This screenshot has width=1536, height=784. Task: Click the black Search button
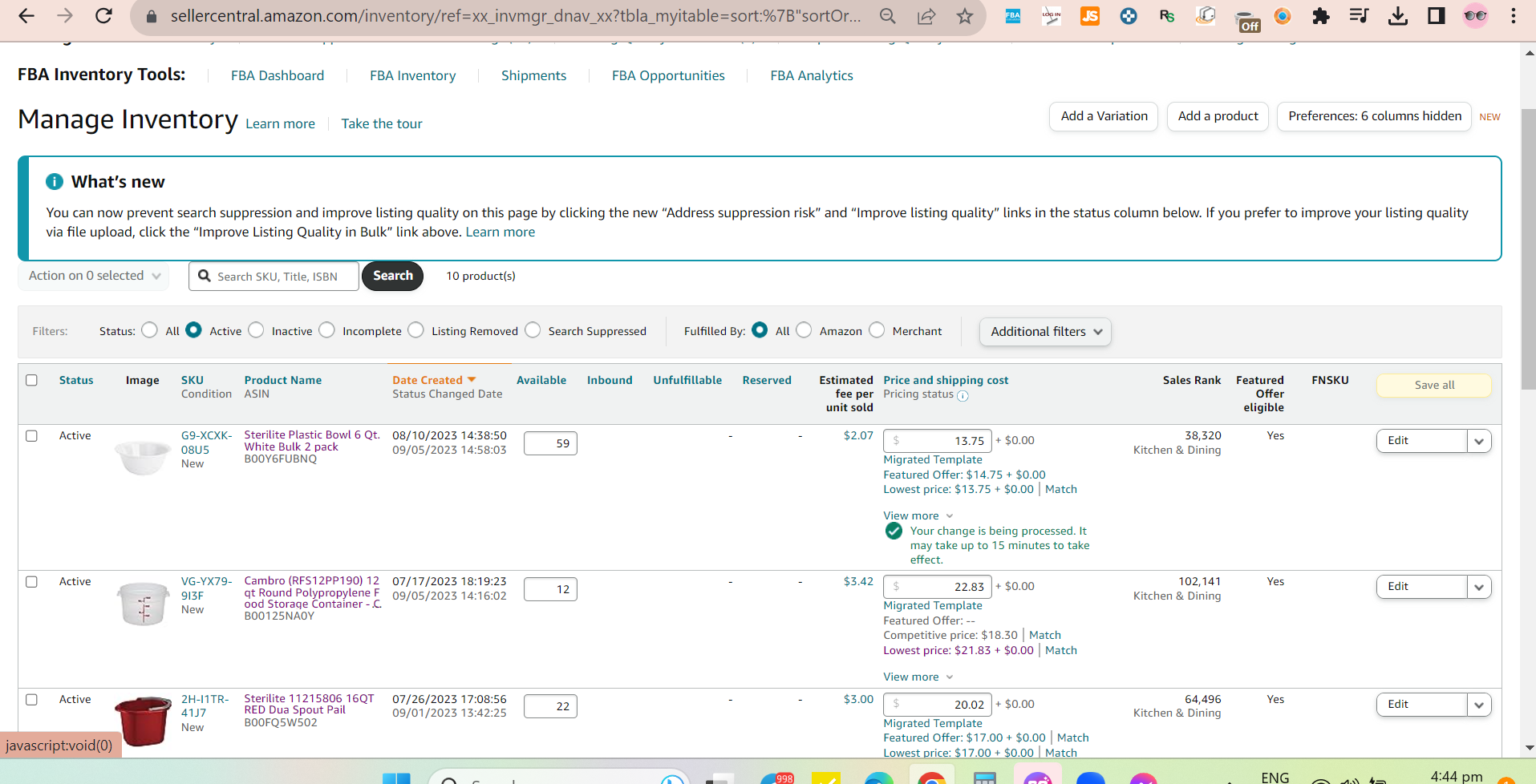click(392, 276)
